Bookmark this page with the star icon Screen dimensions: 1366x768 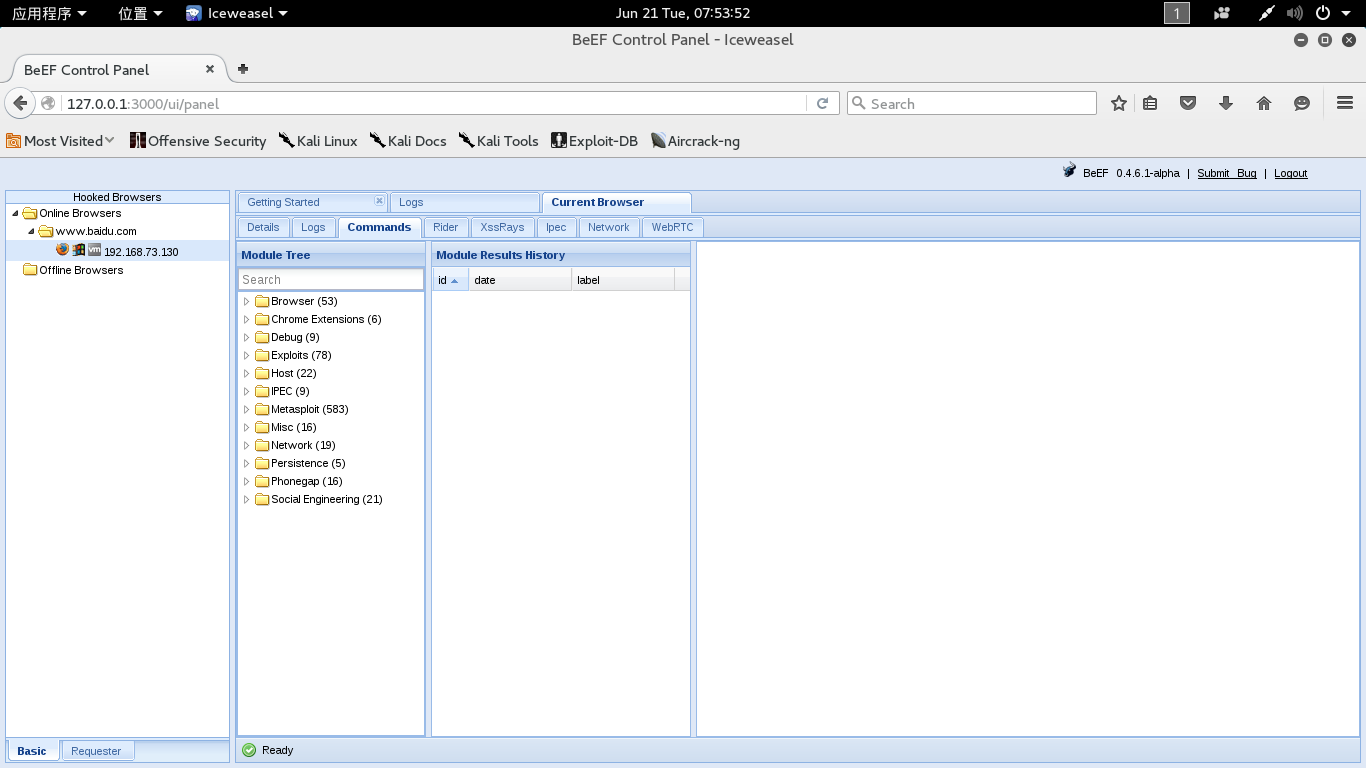click(1119, 103)
